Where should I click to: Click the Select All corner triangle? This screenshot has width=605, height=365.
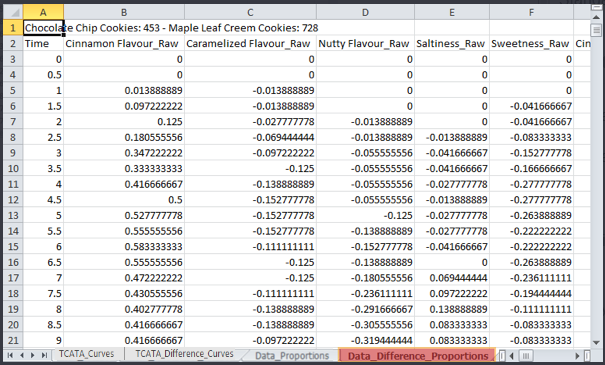(x=14, y=12)
